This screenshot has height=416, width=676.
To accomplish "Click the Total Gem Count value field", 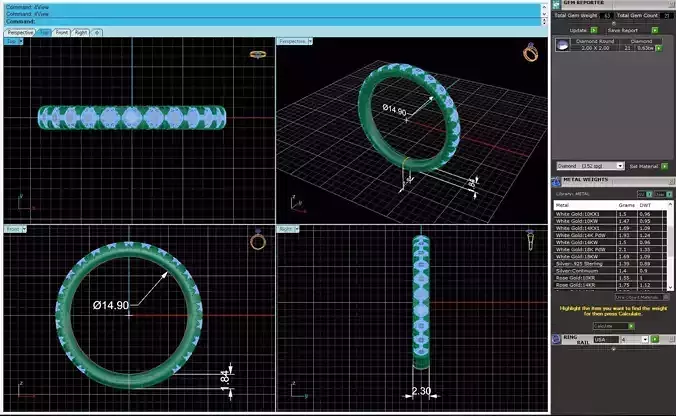I will click(667, 16).
